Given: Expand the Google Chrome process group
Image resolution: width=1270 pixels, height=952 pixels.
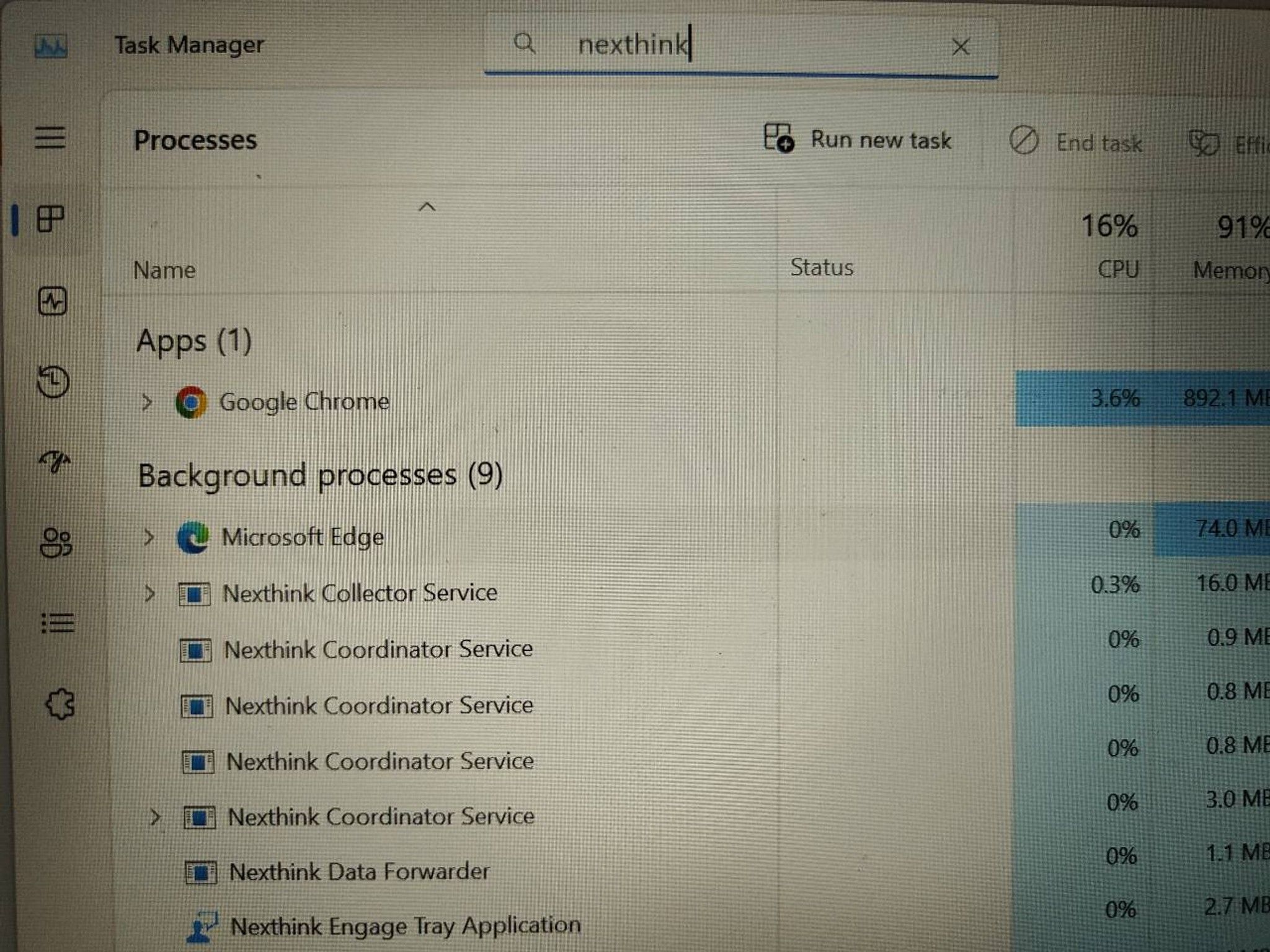Looking at the screenshot, I should click(147, 403).
